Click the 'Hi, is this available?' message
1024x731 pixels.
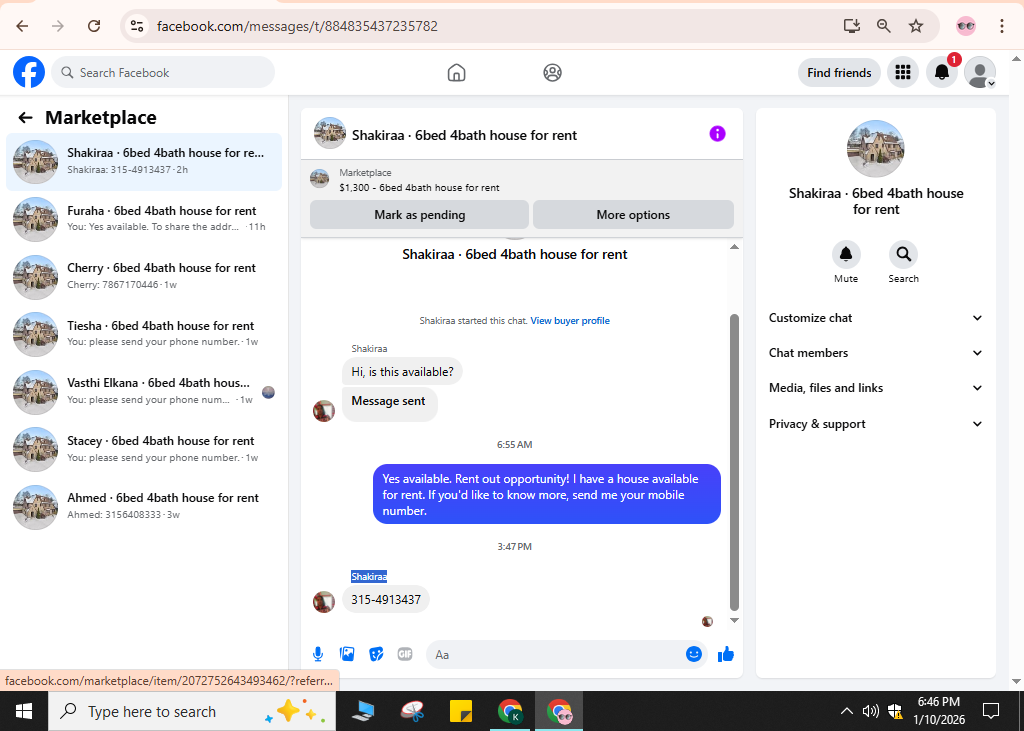click(x=402, y=372)
